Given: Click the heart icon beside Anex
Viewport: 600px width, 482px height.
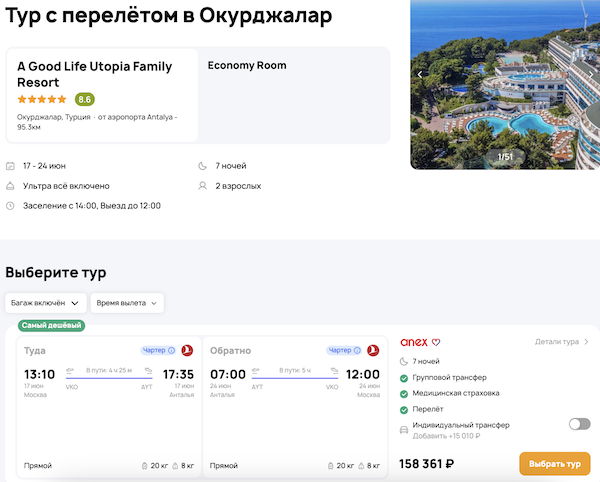Looking at the screenshot, I should (x=436, y=342).
